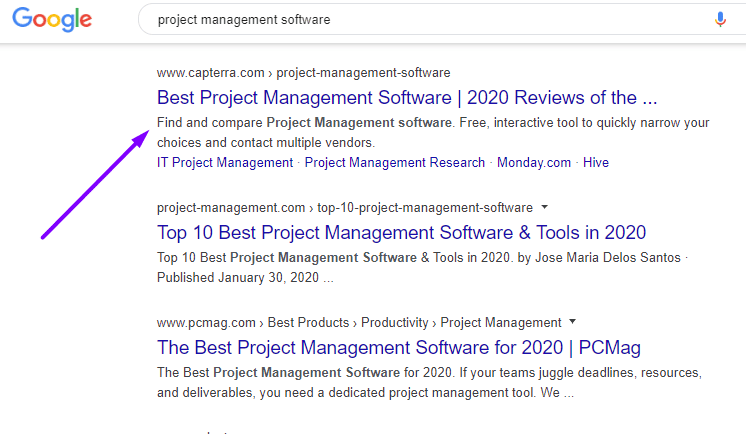The height and width of the screenshot is (434, 746).
Task: Open the Project Management Research sitelink
Action: 395,163
